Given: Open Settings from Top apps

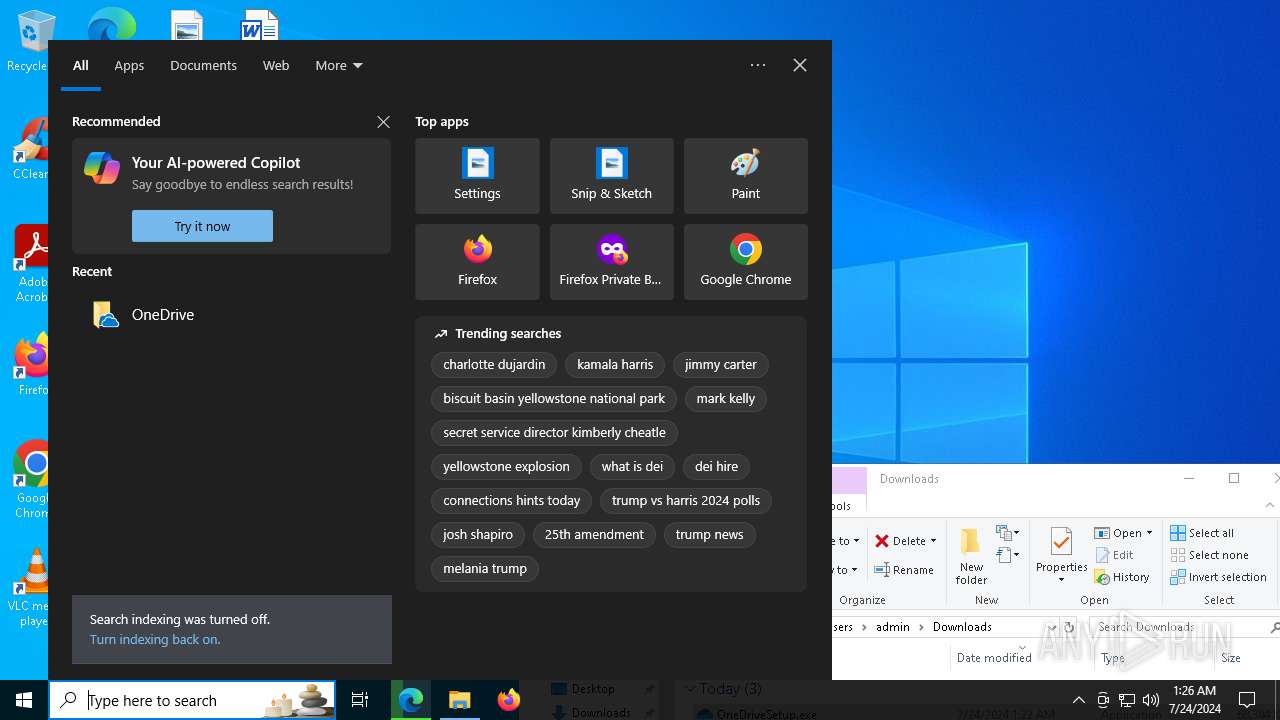Looking at the screenshot, I should (477, 176).
